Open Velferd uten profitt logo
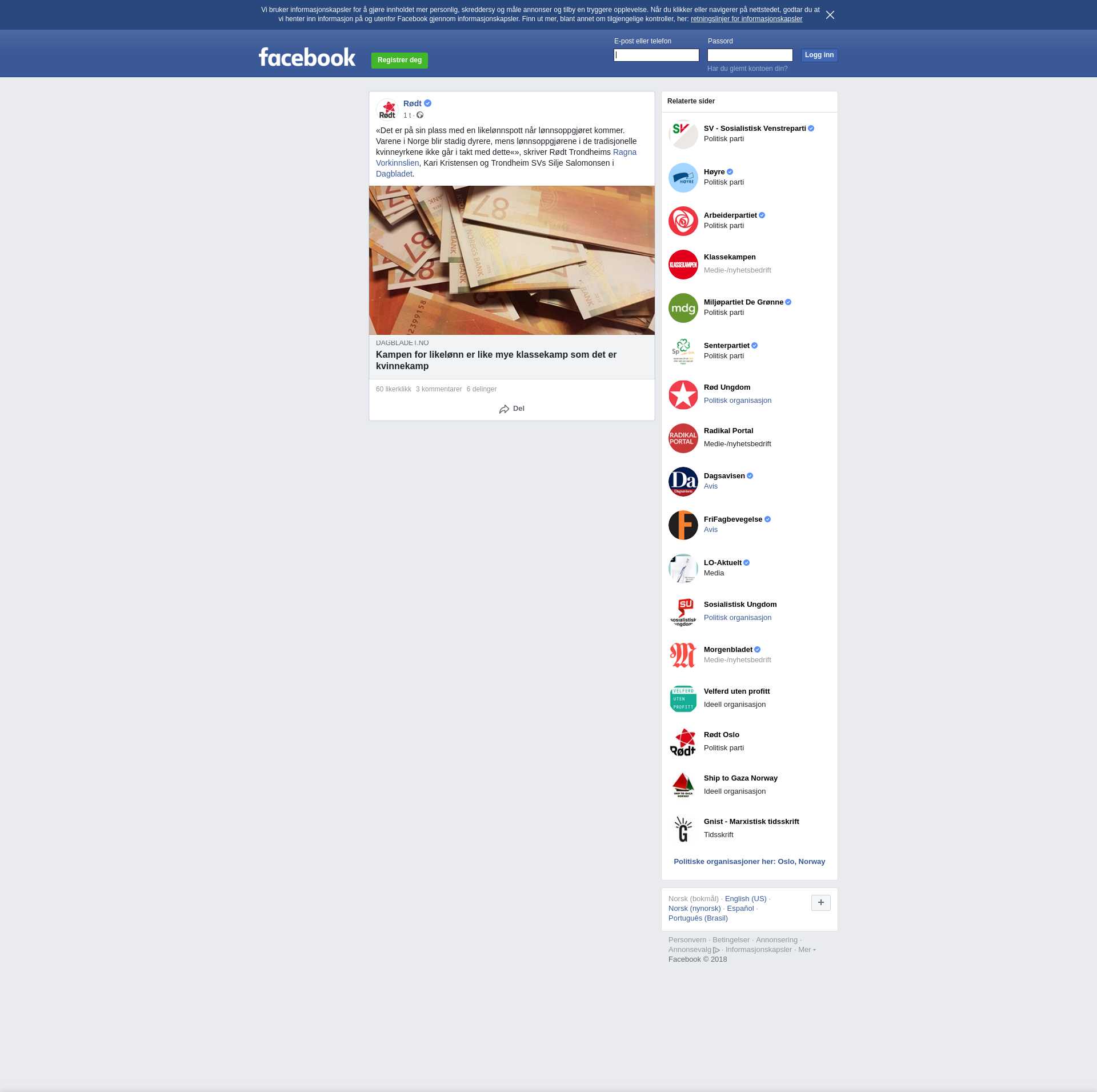Image resolution: width=1097 pixels, height=1092 pixels. click(683, 699)
